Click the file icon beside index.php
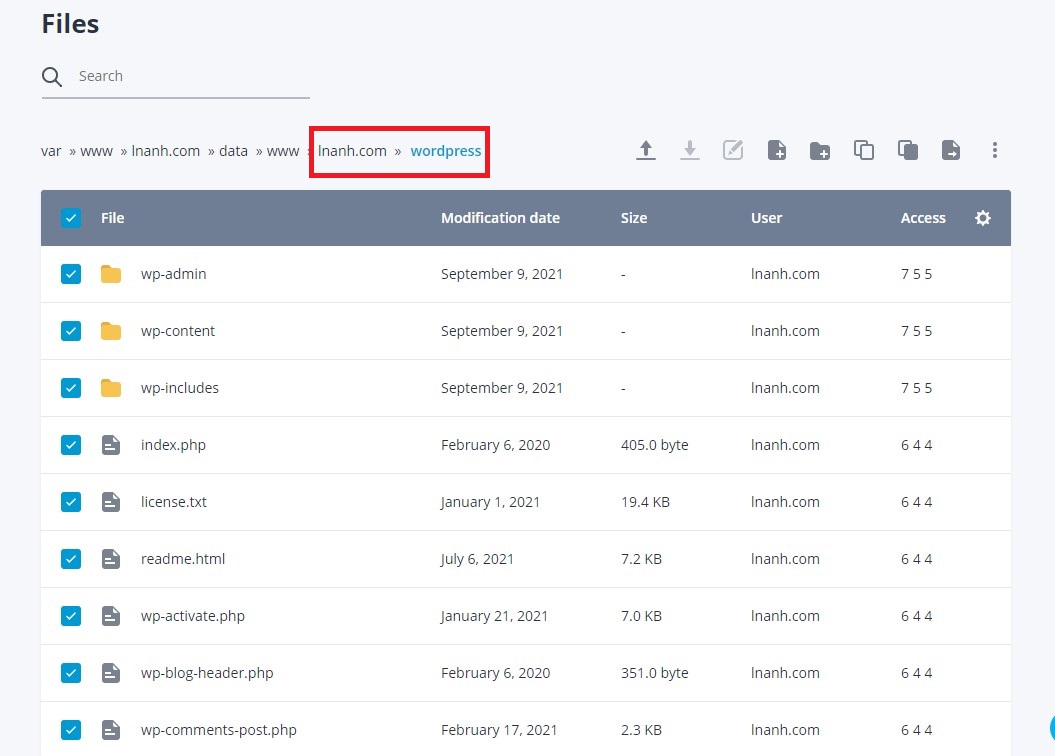The image size is (1055, 756). point(111,445)
